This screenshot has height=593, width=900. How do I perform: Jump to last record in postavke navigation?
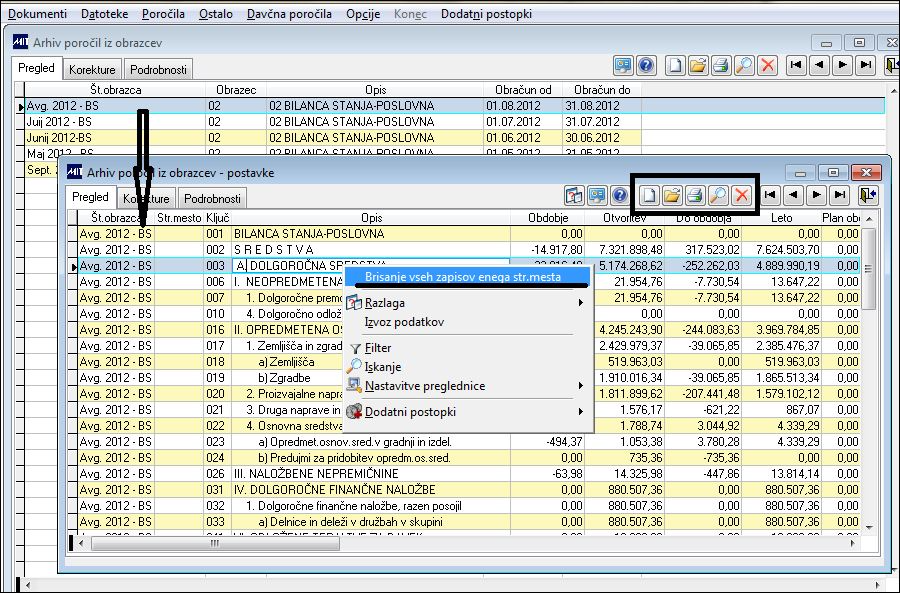(x=841, y=196)
